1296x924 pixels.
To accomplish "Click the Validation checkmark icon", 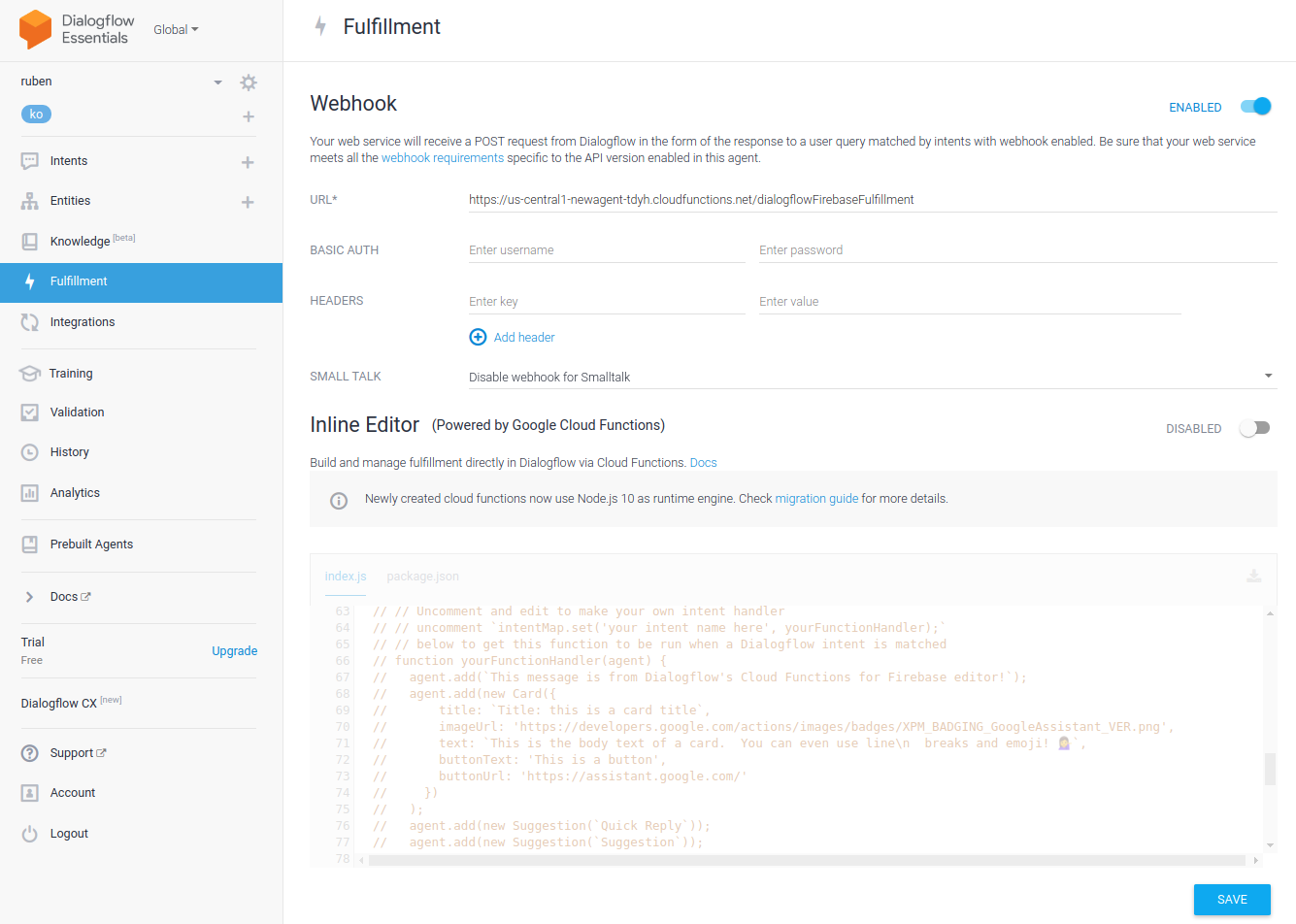I will pos(30,412).
